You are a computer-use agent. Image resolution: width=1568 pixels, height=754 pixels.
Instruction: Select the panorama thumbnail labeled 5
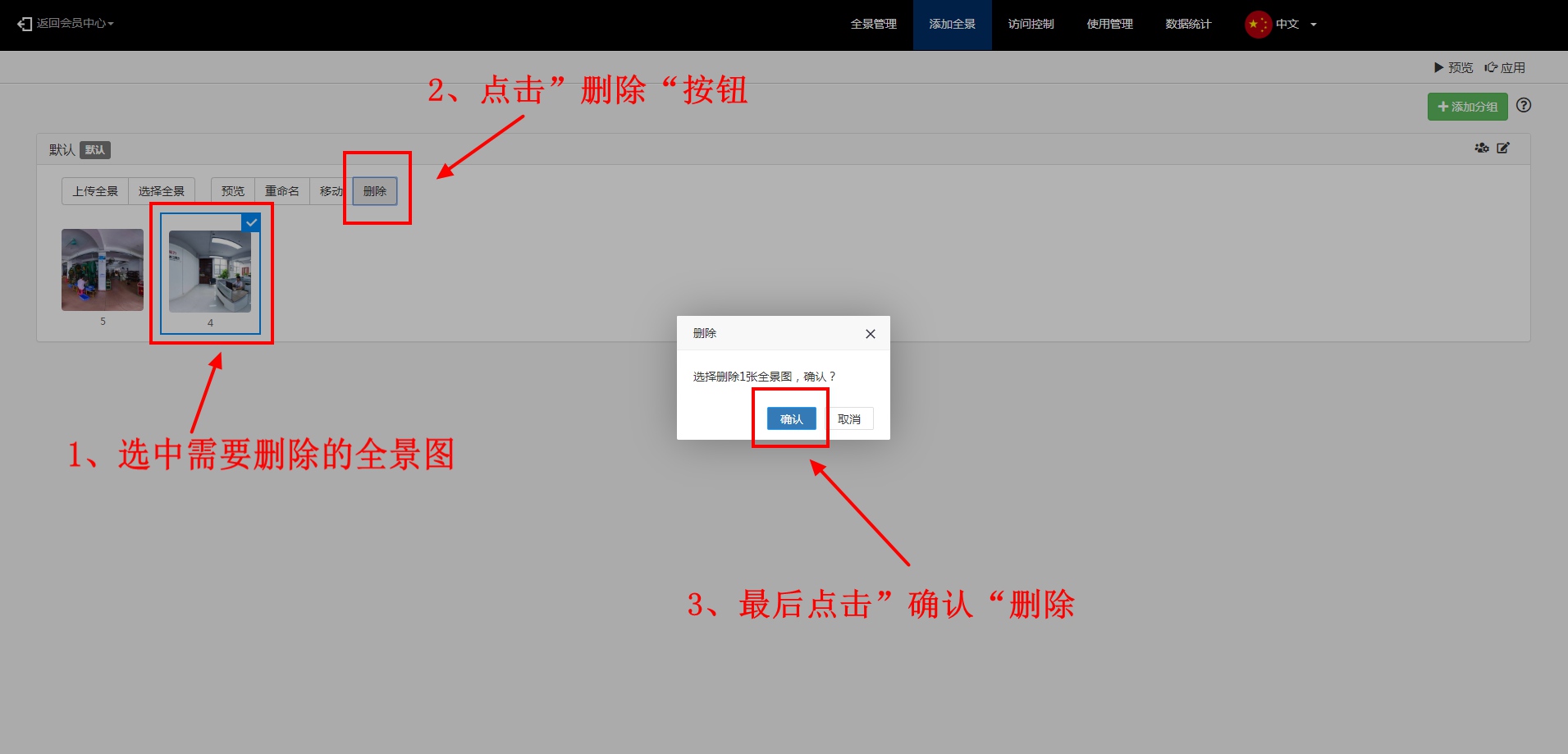[103, 270]
